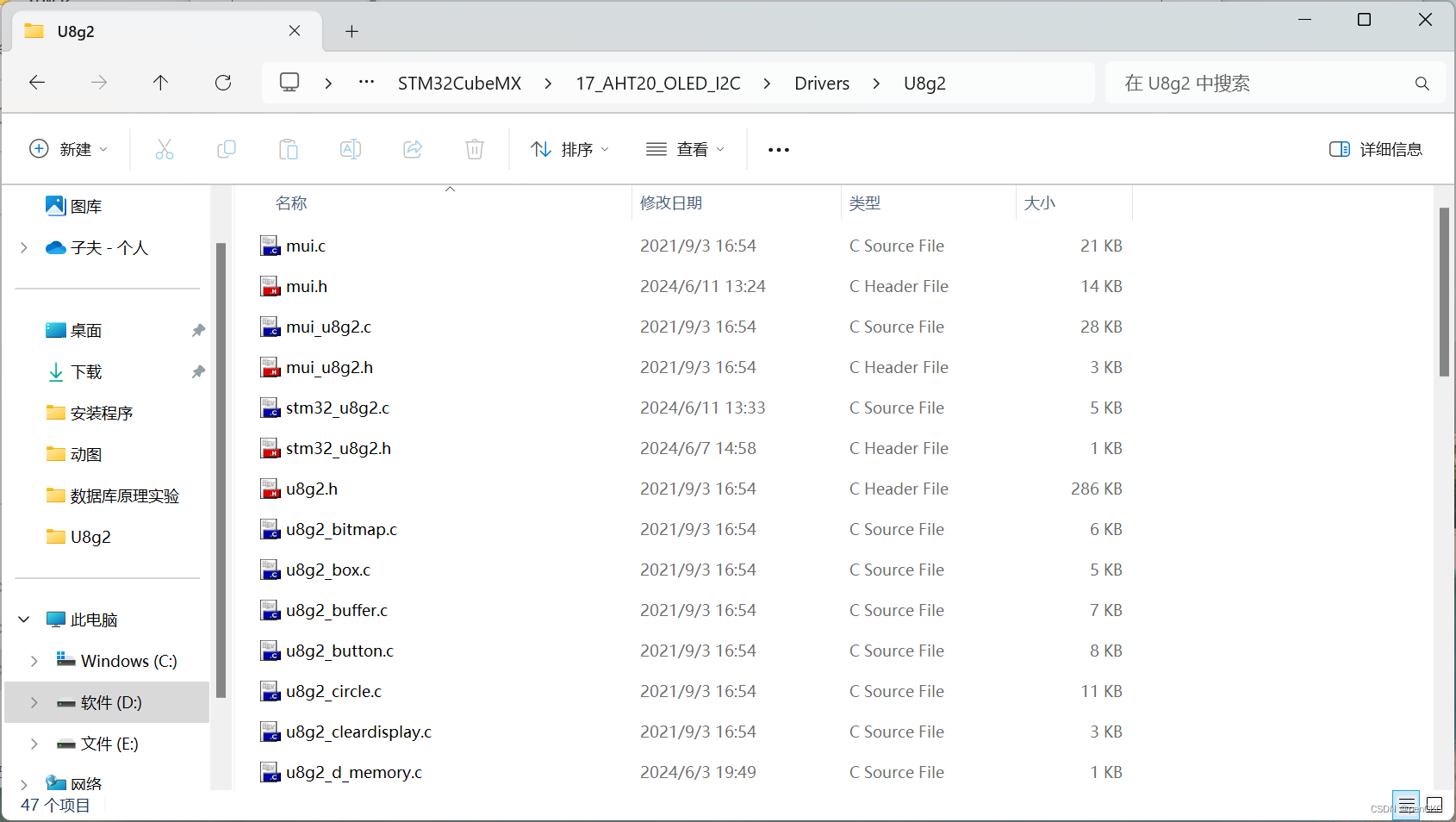Toggle the details pane (详细信息)

coord(1376,149)
